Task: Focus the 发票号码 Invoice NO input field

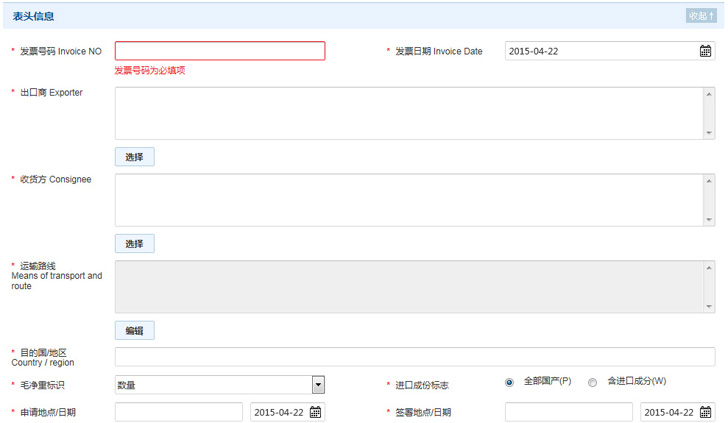Action: [220, 51]
